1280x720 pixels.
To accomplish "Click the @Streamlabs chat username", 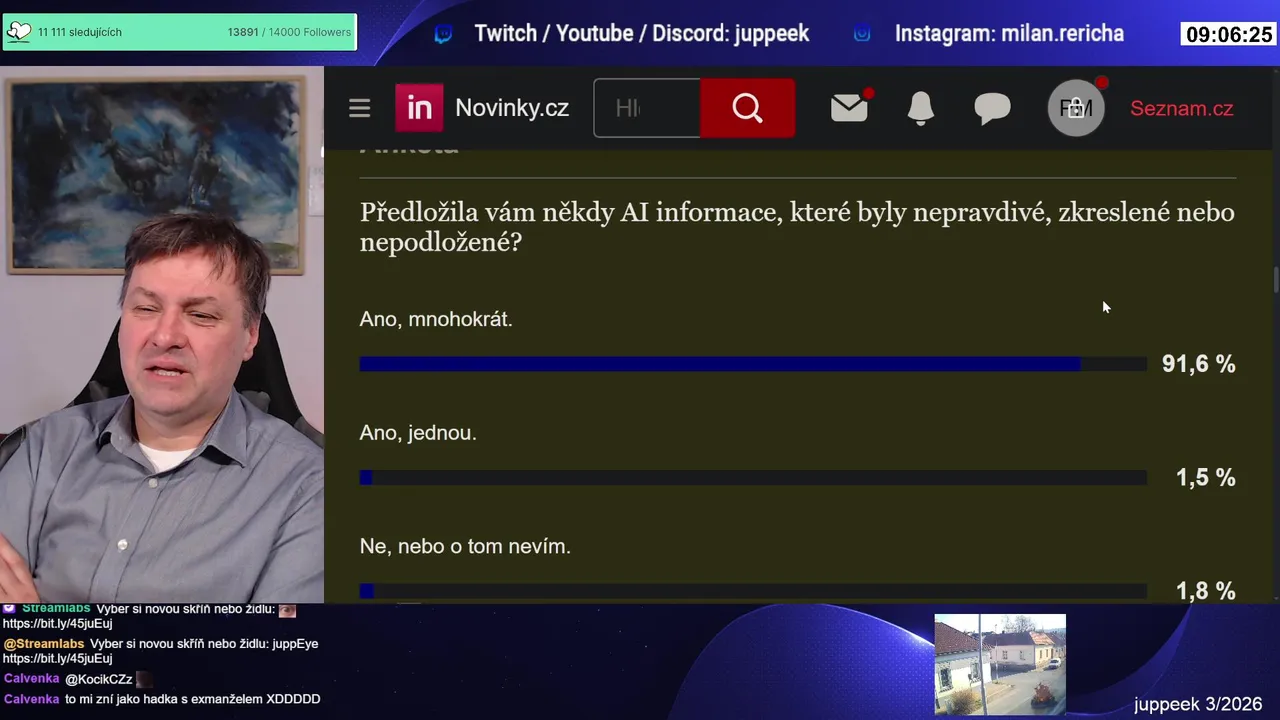I will 44,644.
